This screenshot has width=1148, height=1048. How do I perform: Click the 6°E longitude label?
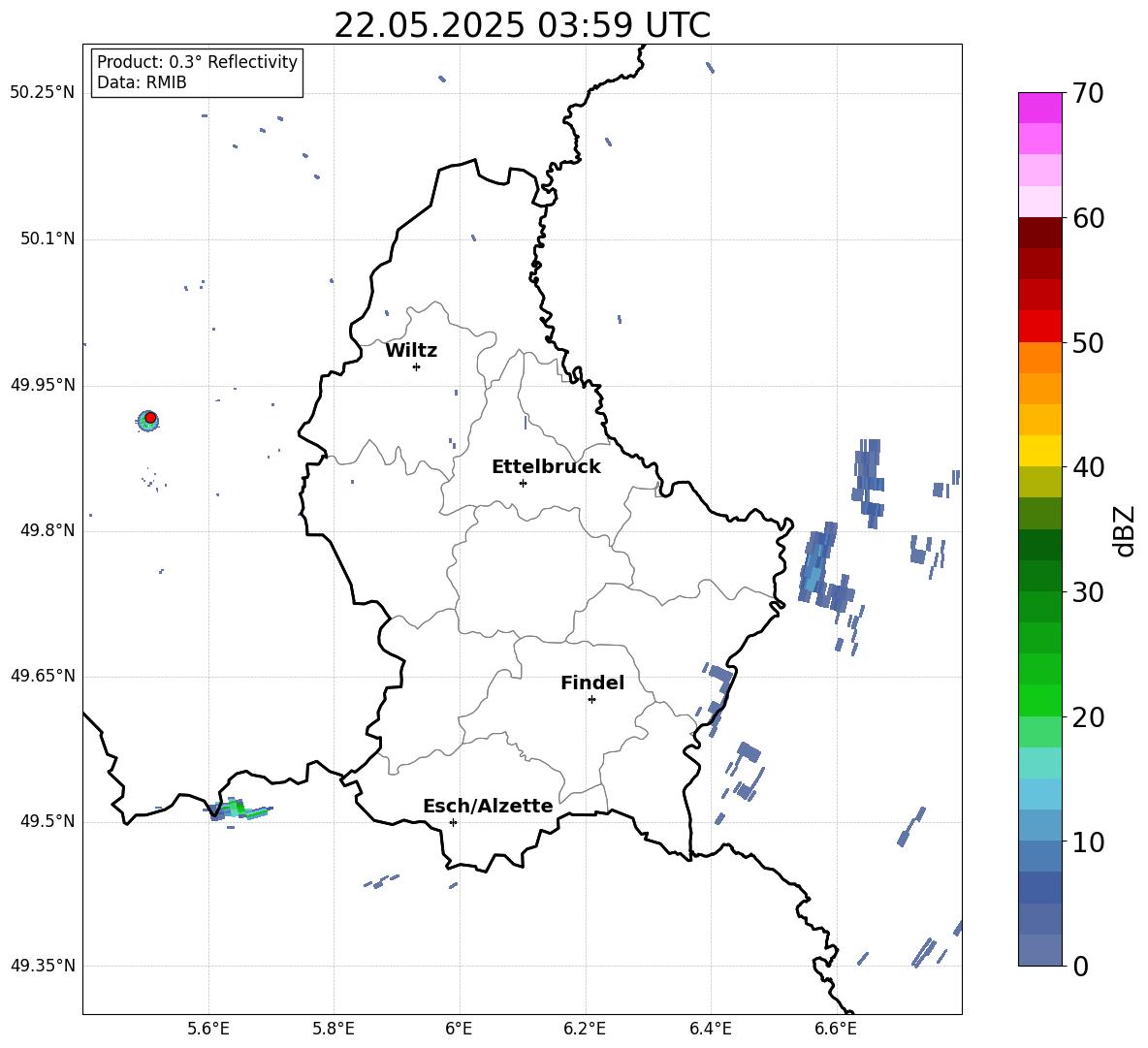tap(459, 1029)
